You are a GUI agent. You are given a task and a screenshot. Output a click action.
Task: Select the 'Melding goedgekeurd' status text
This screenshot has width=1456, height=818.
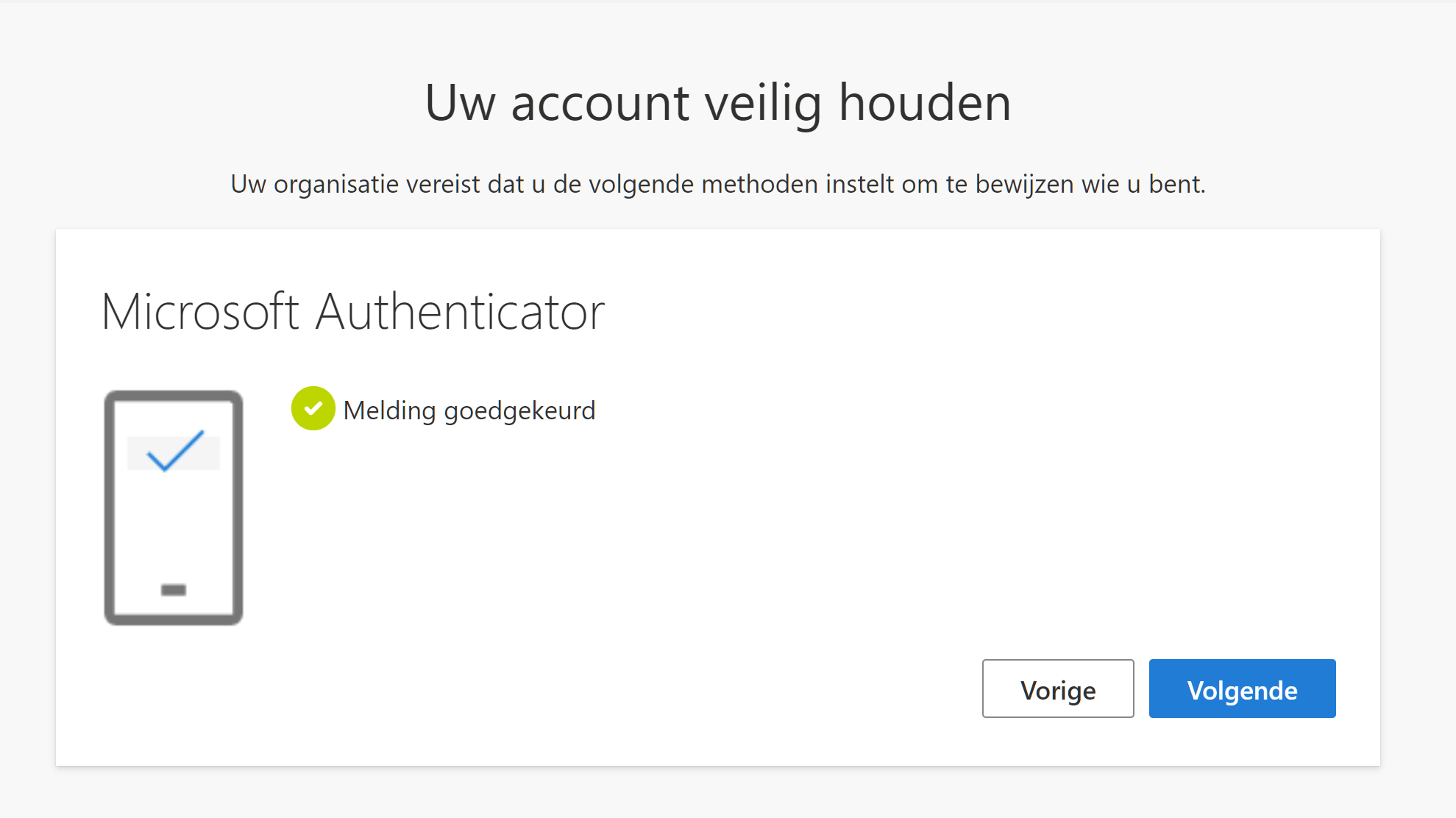pos(469,410)
